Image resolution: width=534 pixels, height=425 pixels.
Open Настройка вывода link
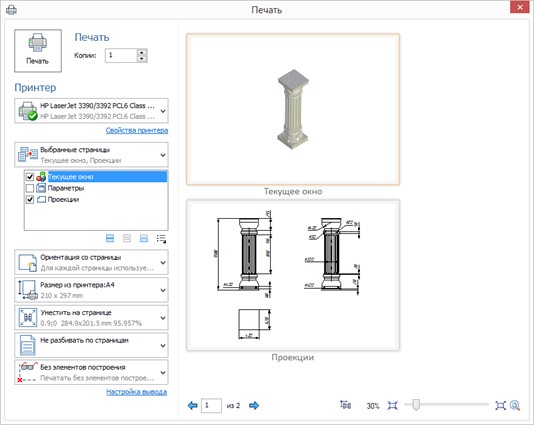[x=137, y=392]
